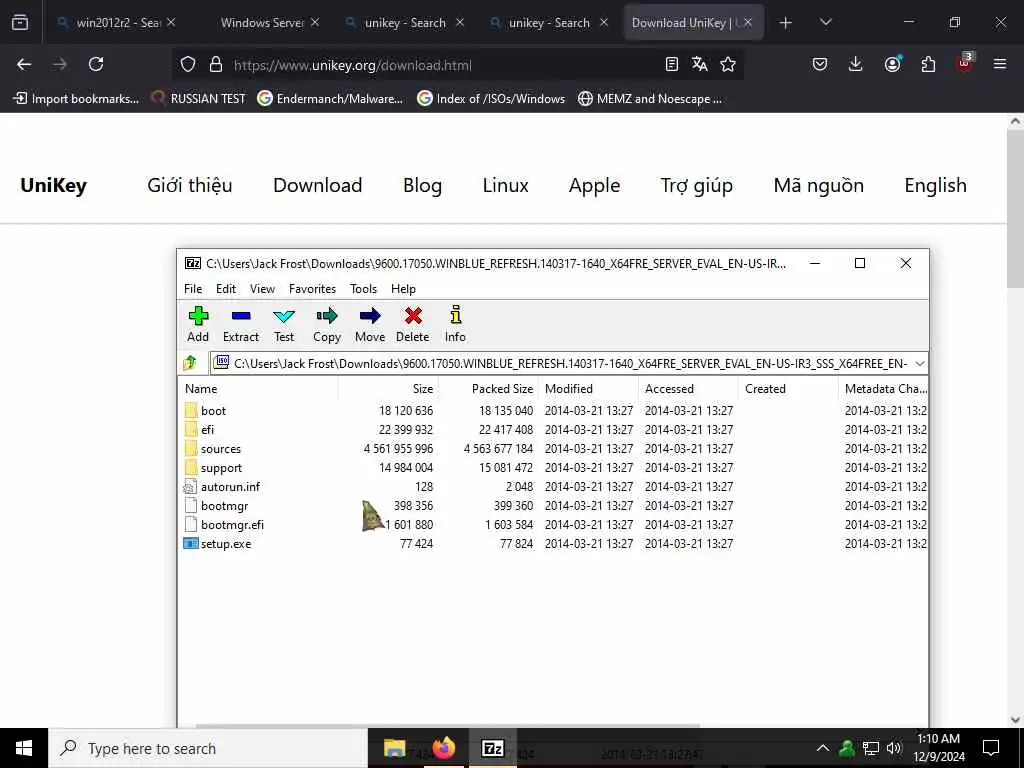
Task: Open the translate page icon
Action: coord(699,64)
